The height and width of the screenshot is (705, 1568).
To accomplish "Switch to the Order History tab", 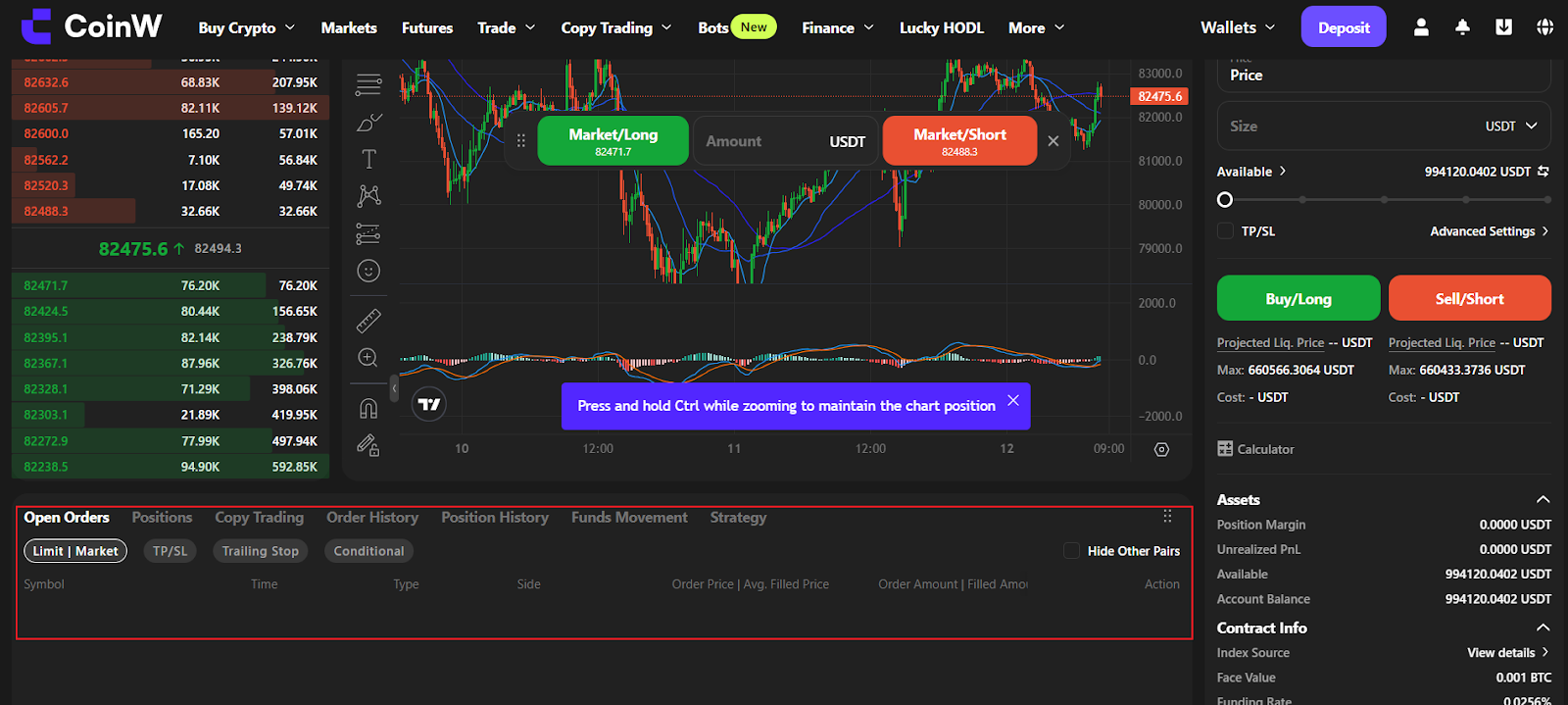I will click(372, 517).
